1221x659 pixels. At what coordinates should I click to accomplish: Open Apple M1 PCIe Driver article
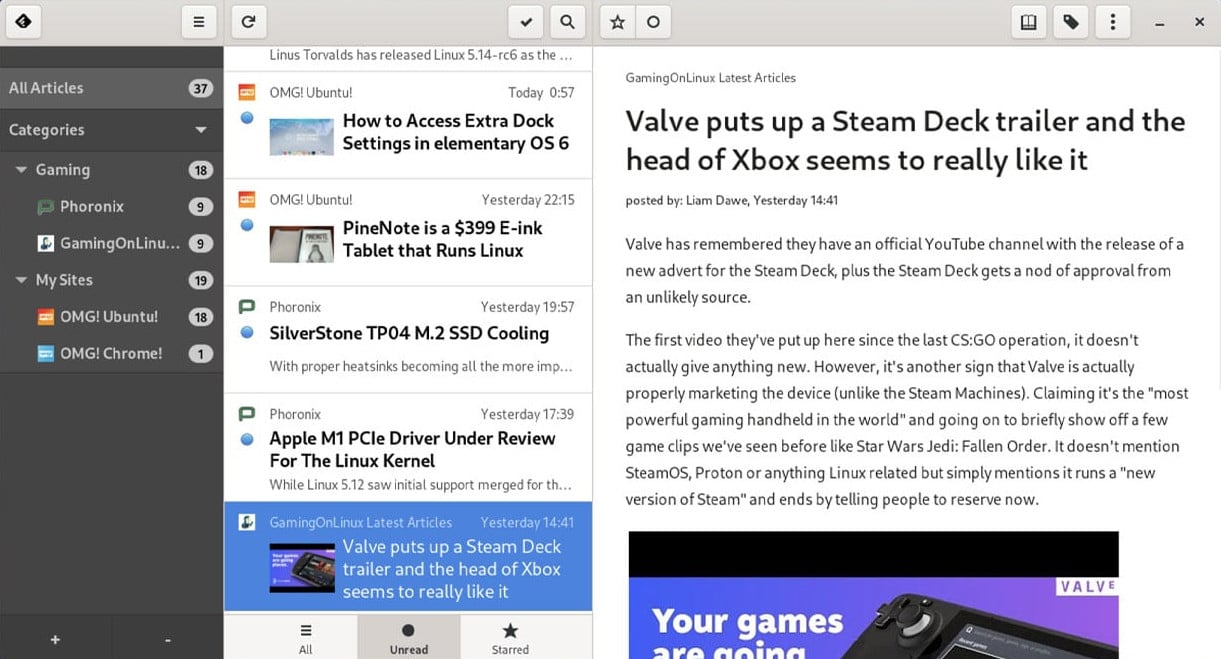point(408,447)
